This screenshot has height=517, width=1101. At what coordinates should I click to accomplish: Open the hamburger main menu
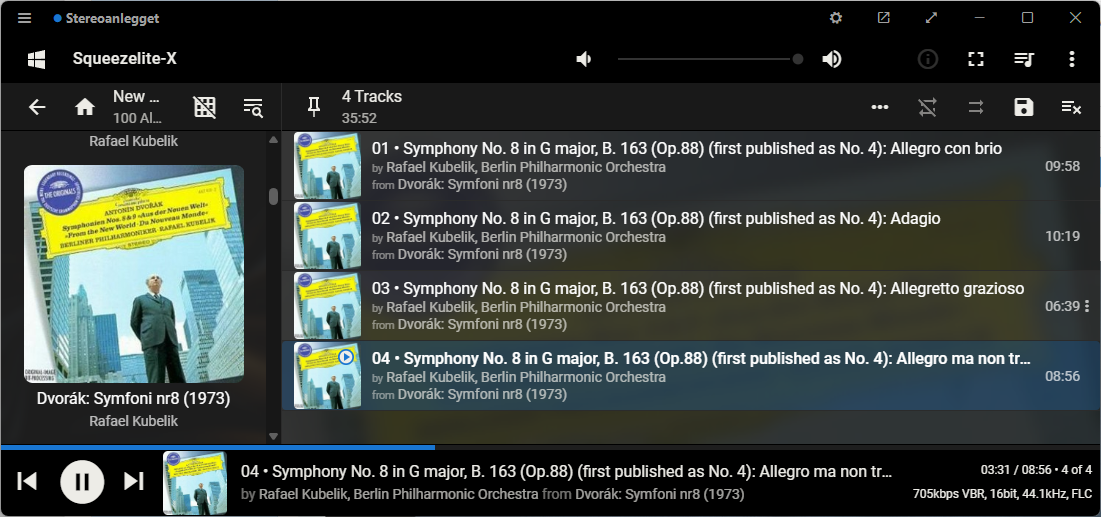tap(25, 18)
